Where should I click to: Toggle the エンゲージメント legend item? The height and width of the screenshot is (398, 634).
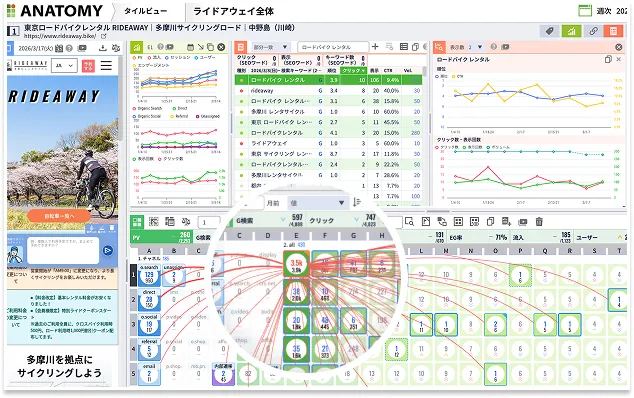click(x=150, y=65)
